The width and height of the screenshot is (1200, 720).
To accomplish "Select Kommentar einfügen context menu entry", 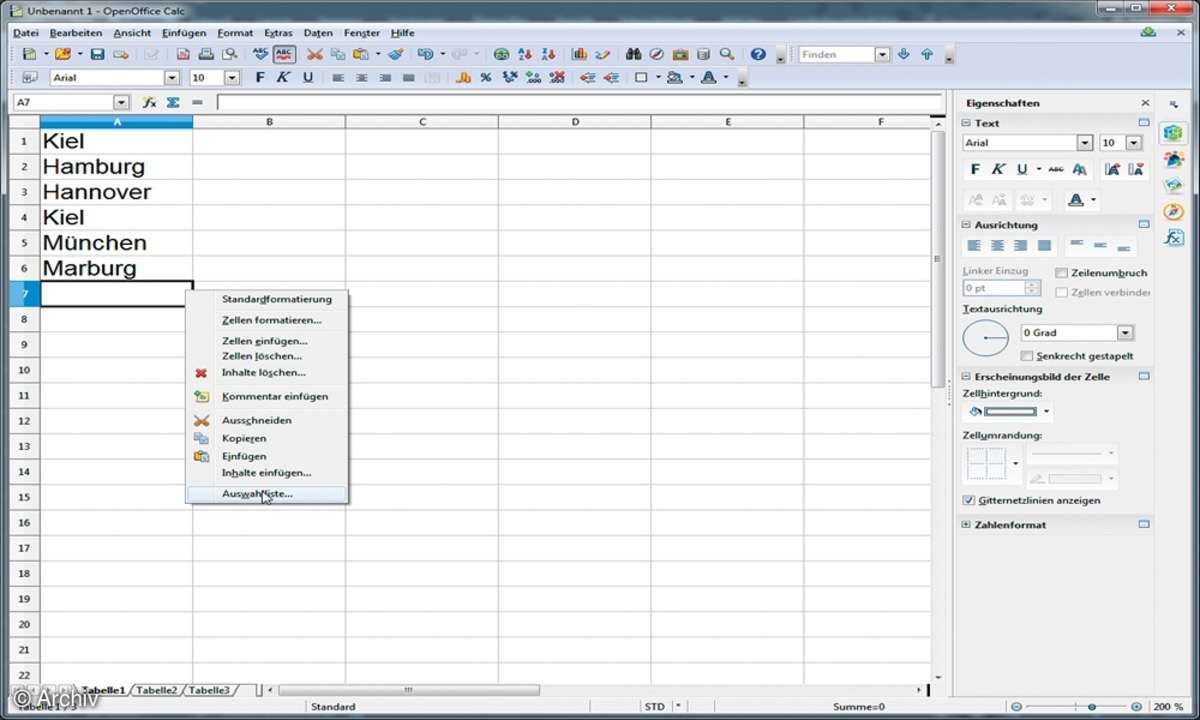I will pyautogui.click(x=267, y=396).
